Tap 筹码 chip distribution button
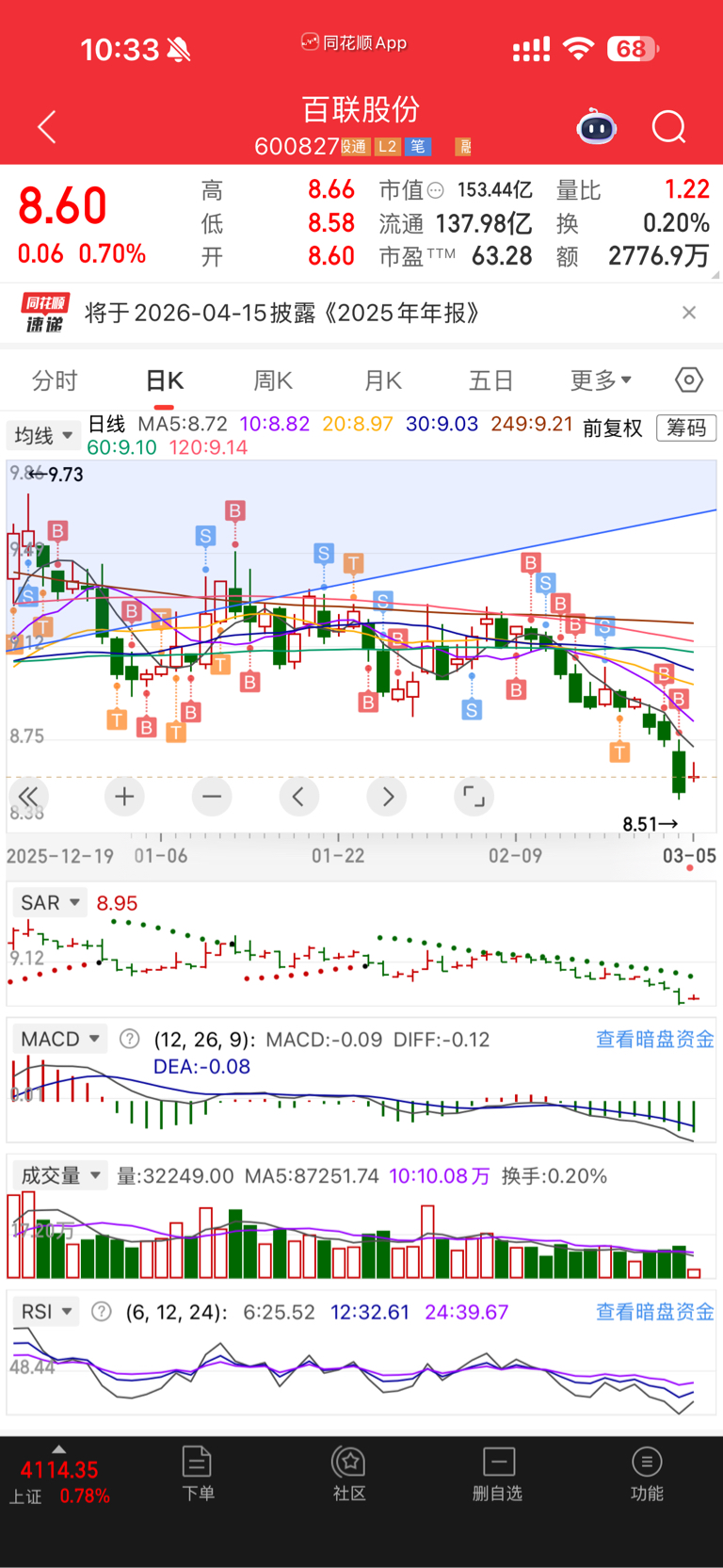This screenshot has height=1568, width=723. click(x=686, y=428)
